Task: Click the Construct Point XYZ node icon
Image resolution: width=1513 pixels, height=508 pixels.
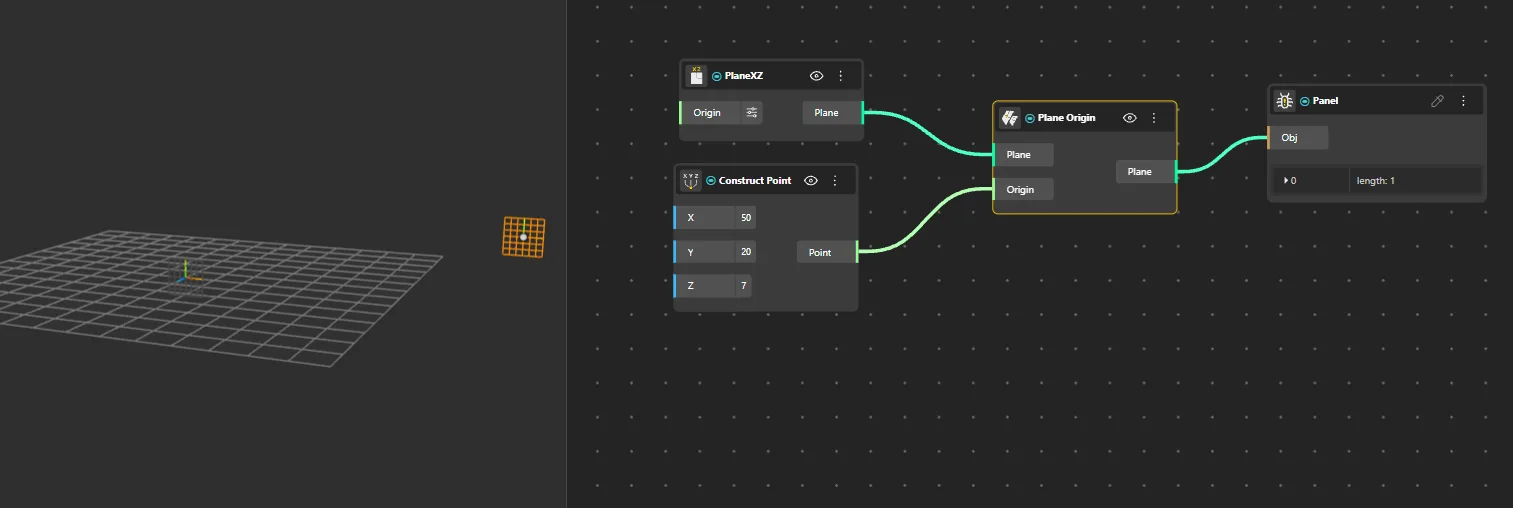Action: point(690,181)
